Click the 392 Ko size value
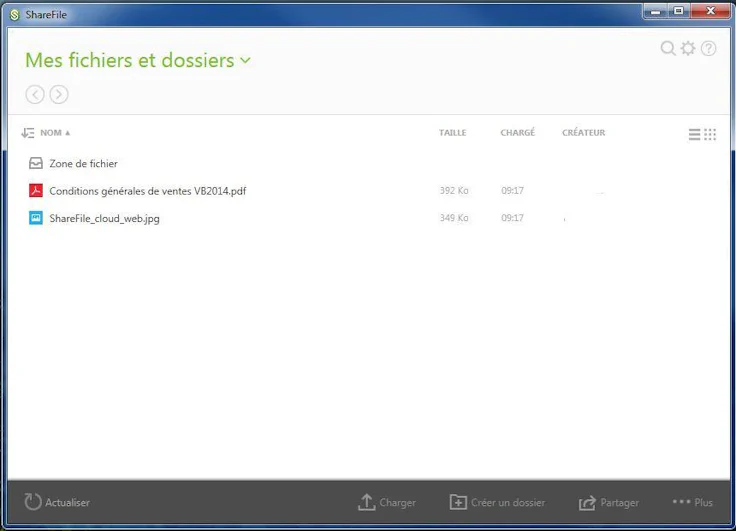This screenshot has width=736, height=531. point(454,191)
